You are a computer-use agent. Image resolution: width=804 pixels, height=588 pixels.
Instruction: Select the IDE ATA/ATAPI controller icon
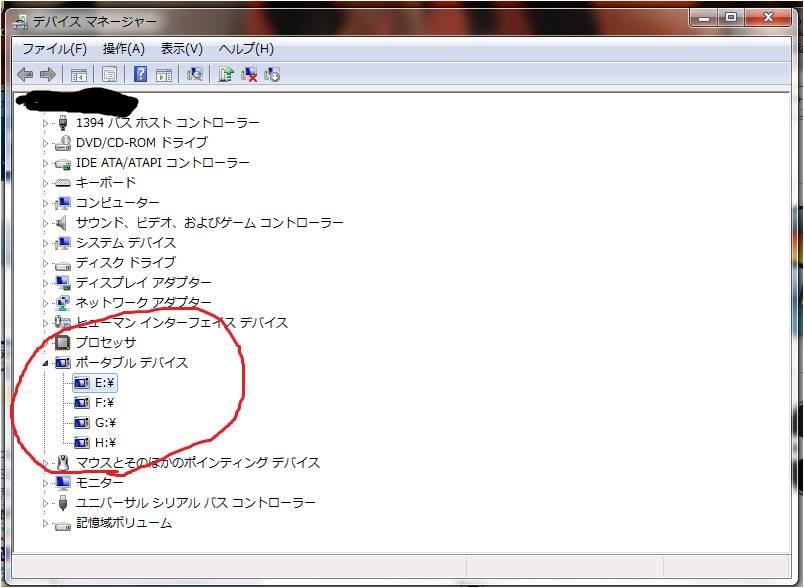click(x=63, y=164)
